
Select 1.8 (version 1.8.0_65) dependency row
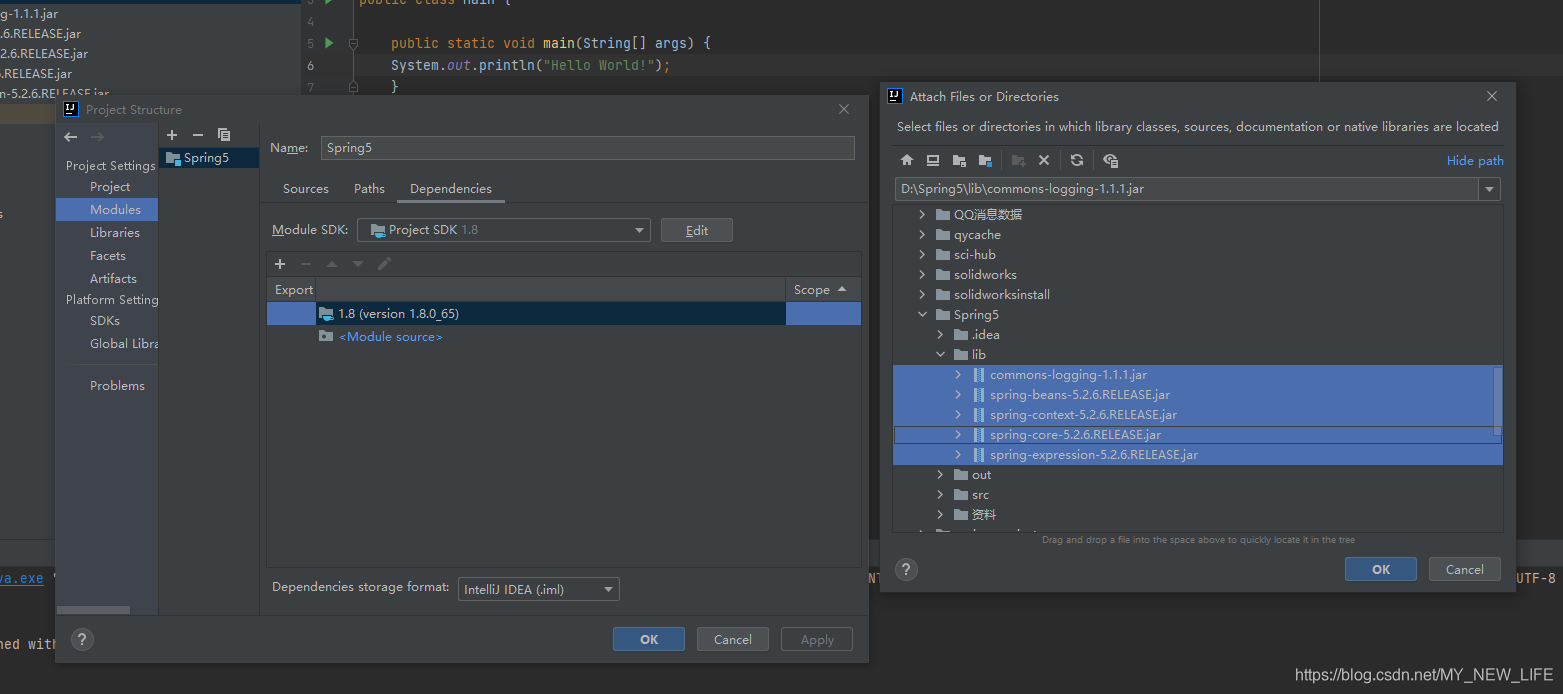[x=564, y=313]
